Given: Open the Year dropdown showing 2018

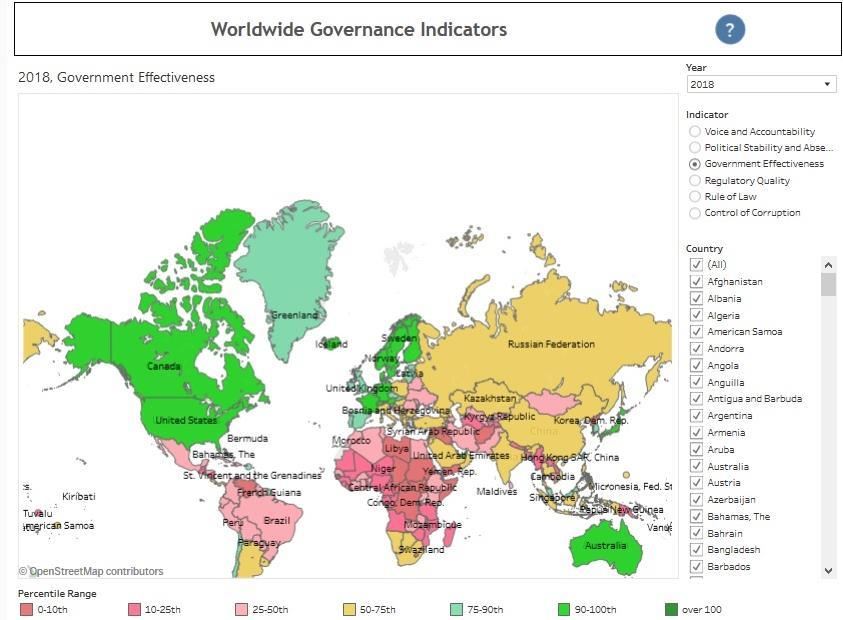Looking at the screenshot, I should [761, 84].
